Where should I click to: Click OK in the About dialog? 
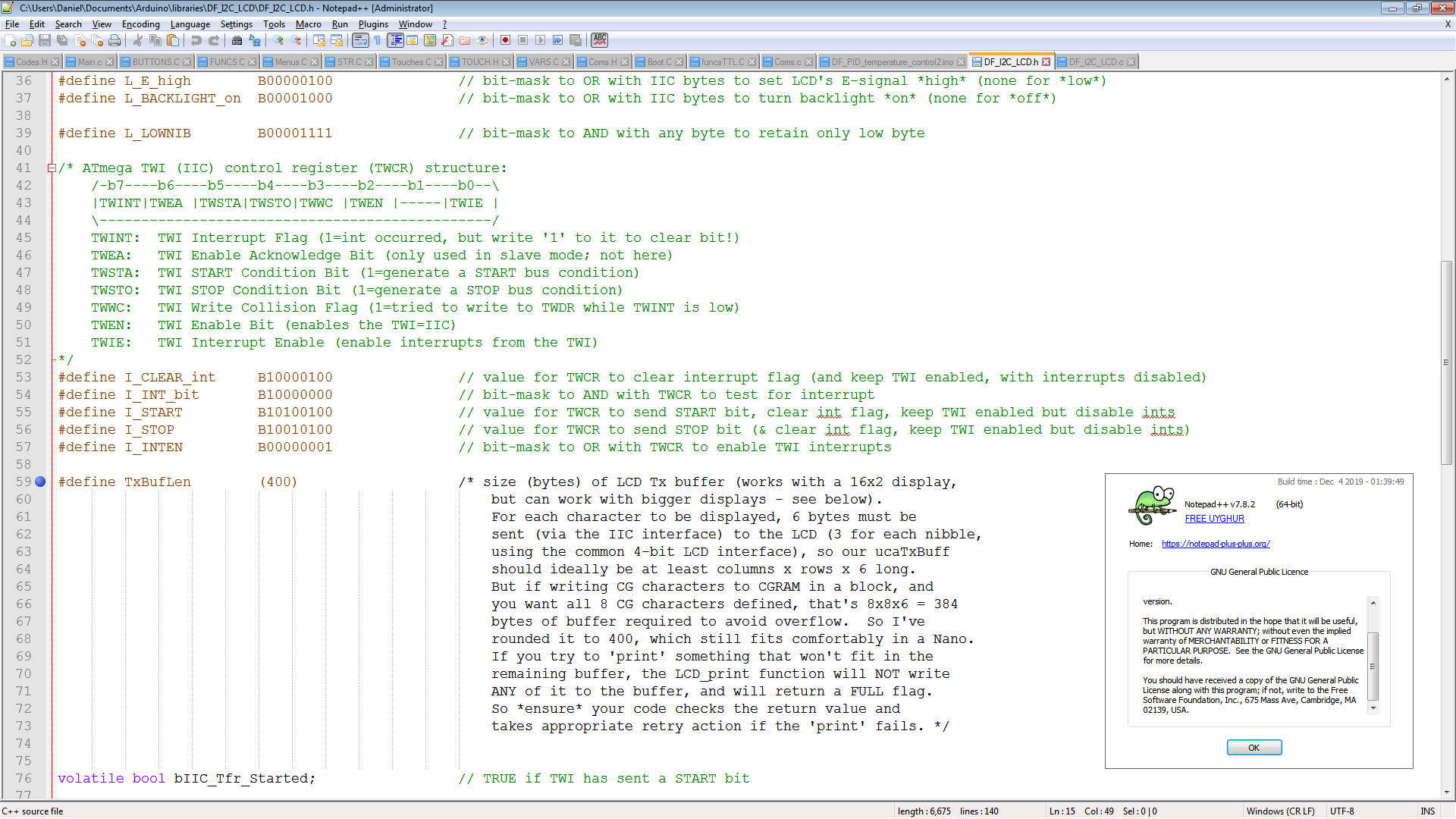click(x=1254, y=748)
